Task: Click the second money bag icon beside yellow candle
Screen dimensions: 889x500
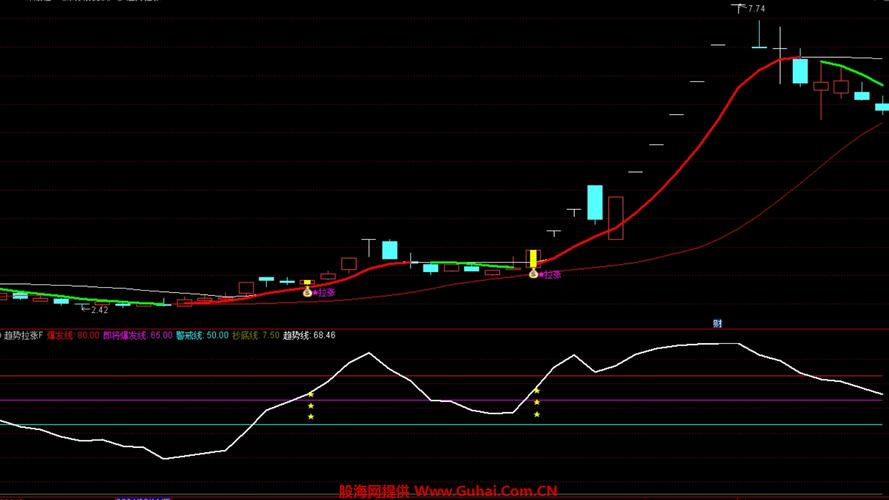Action: click(x=533, y=273)
